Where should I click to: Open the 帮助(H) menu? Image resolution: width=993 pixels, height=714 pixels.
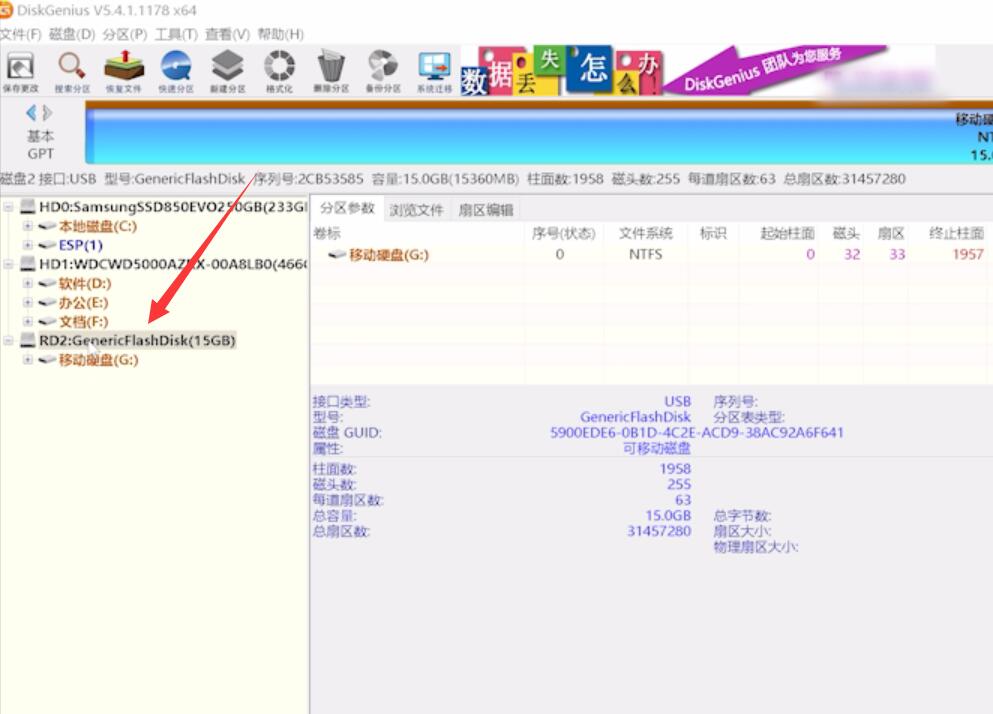click(x=281, y=34)
